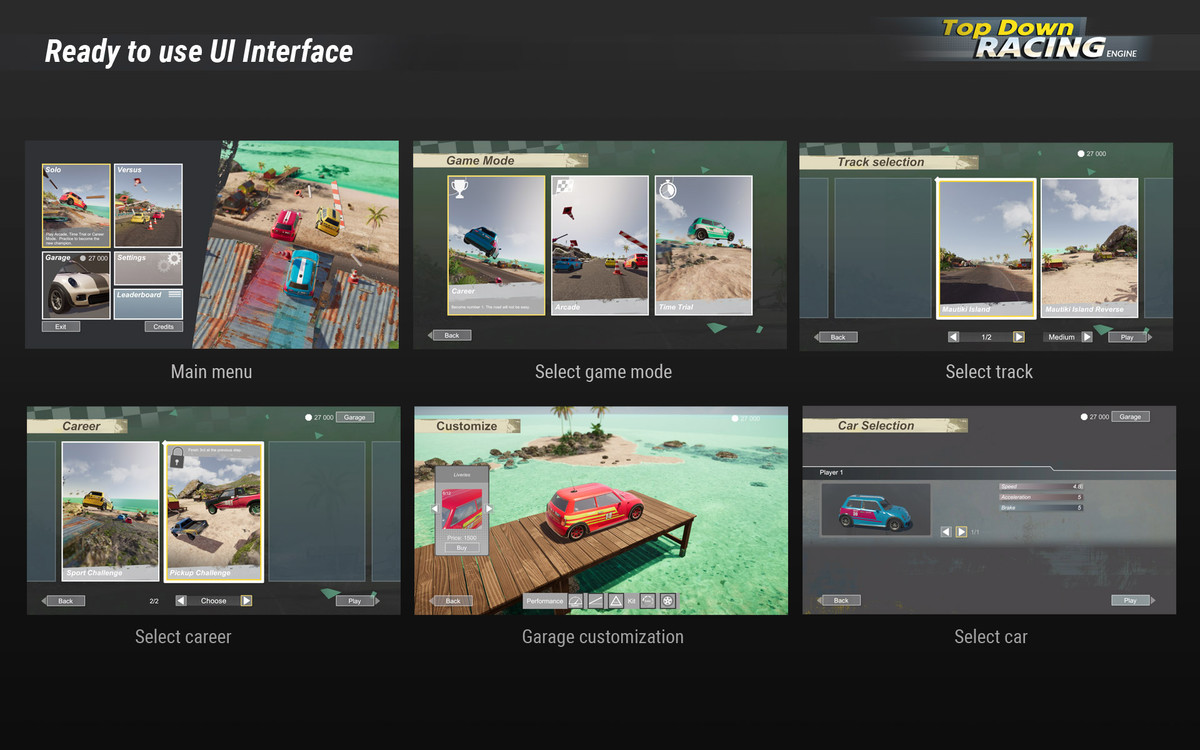Click left arrow beside Choose in Career
The width and height of the screenshot is (1200, 750).
pyautogui.click(x=181, y=601)
